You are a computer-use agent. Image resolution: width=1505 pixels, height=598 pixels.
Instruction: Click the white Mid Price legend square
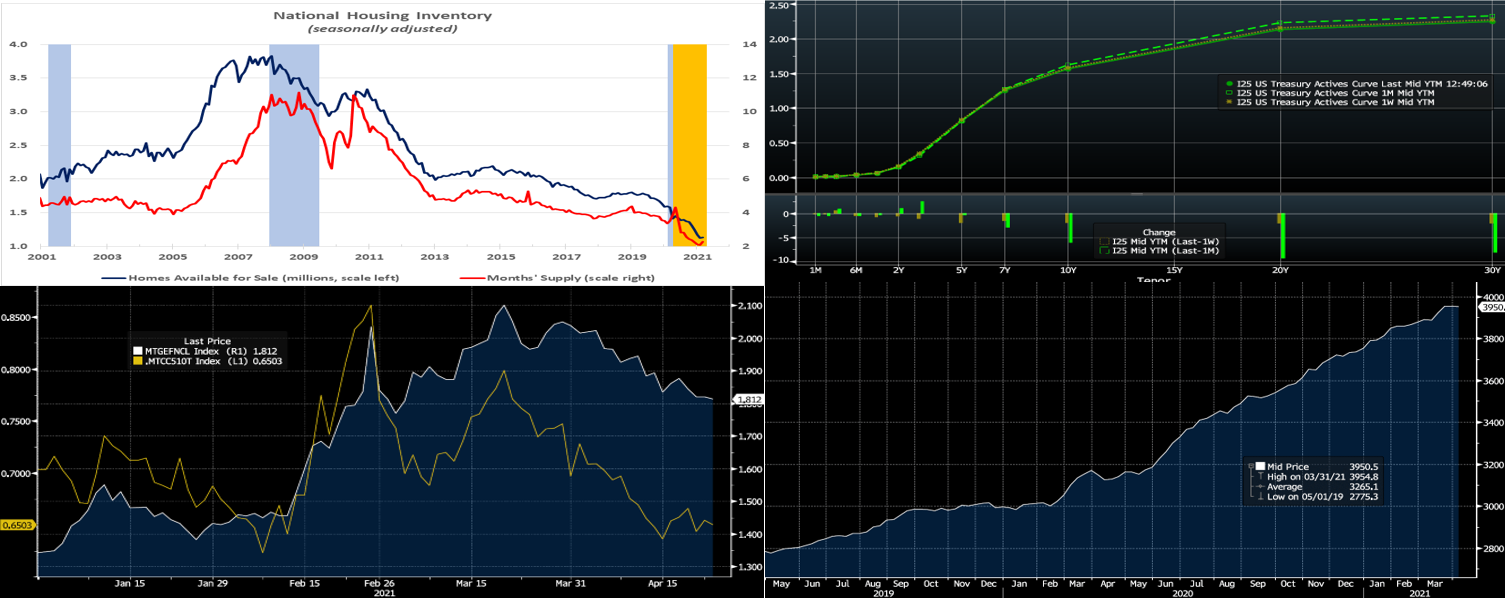coord(1259,466)
